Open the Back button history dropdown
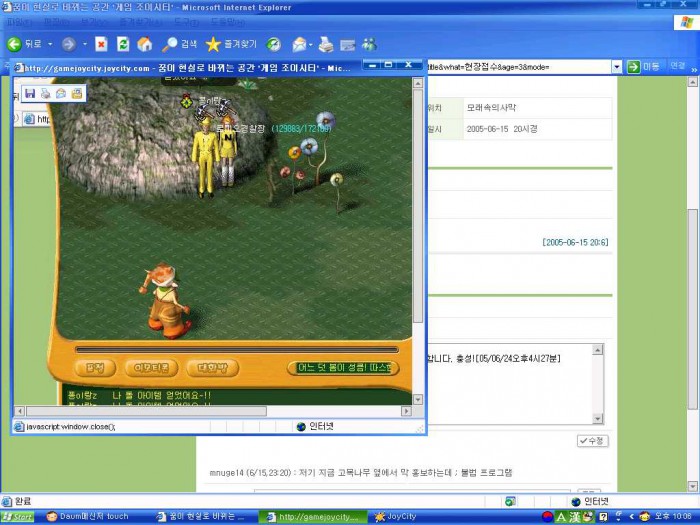 [50, 44]
